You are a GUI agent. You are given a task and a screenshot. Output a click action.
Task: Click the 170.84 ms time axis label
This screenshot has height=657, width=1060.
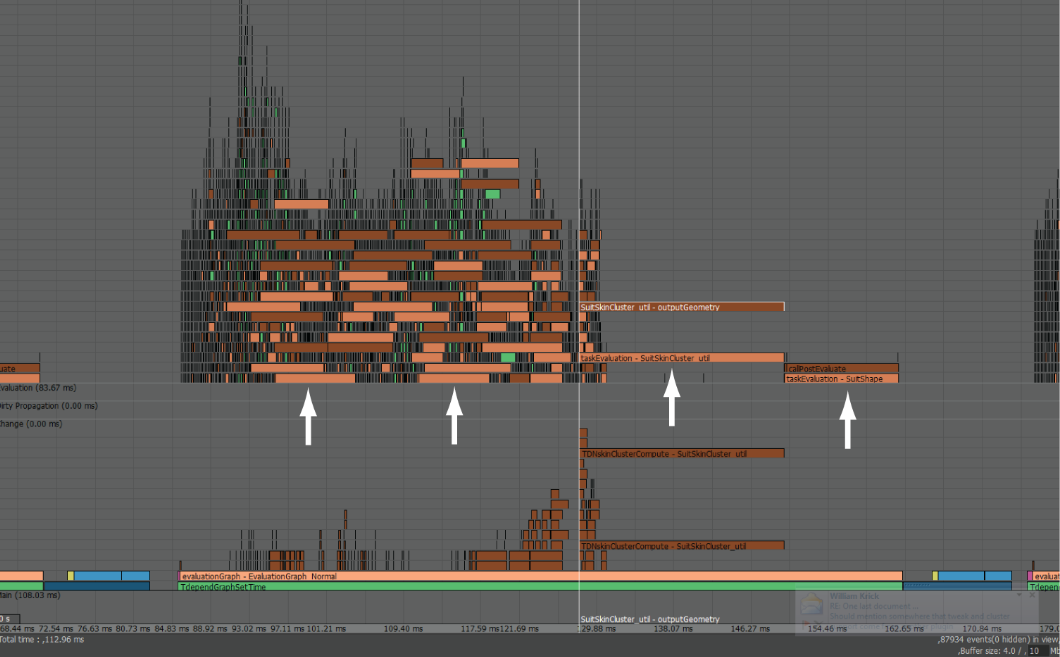pyautogui.click(x=982, y=629)
